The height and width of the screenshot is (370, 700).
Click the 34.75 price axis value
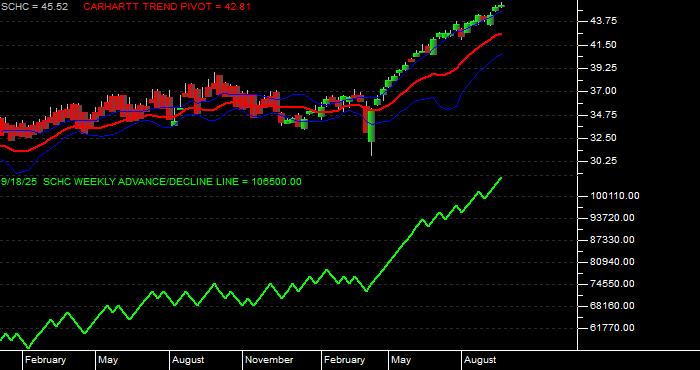(603, 115)
